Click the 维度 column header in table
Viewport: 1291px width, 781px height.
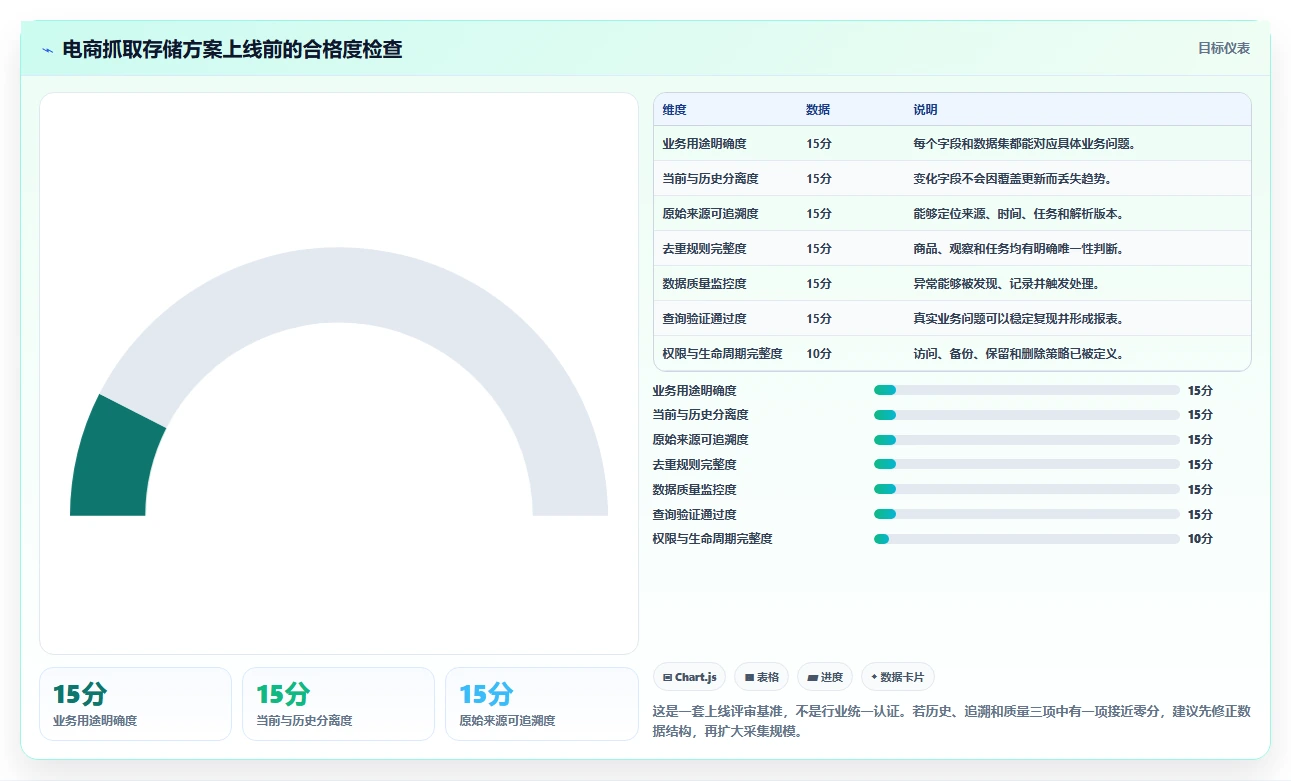(675, 110)
